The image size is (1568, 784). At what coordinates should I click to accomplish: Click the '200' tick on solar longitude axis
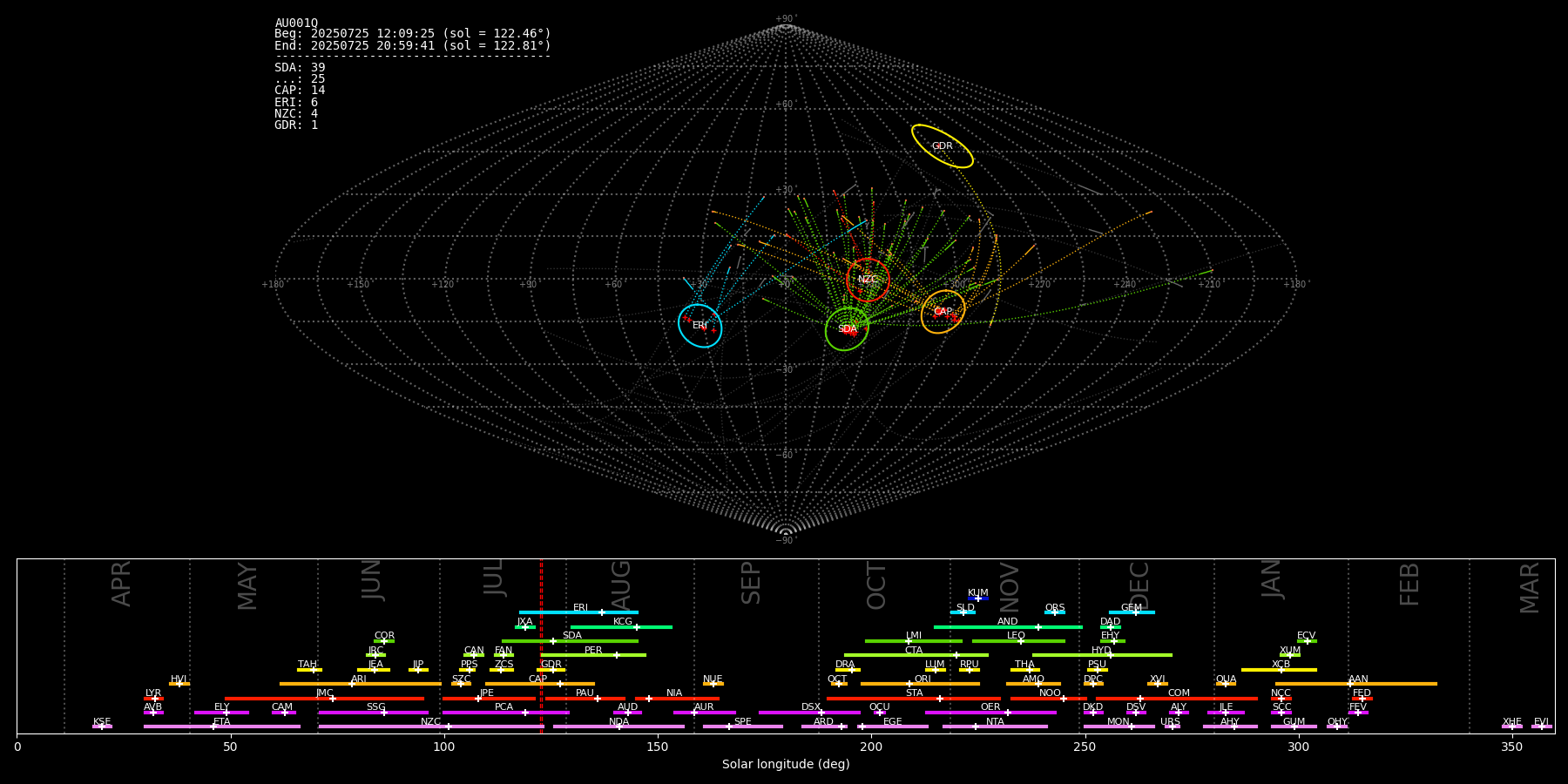[x=871, y=747]
